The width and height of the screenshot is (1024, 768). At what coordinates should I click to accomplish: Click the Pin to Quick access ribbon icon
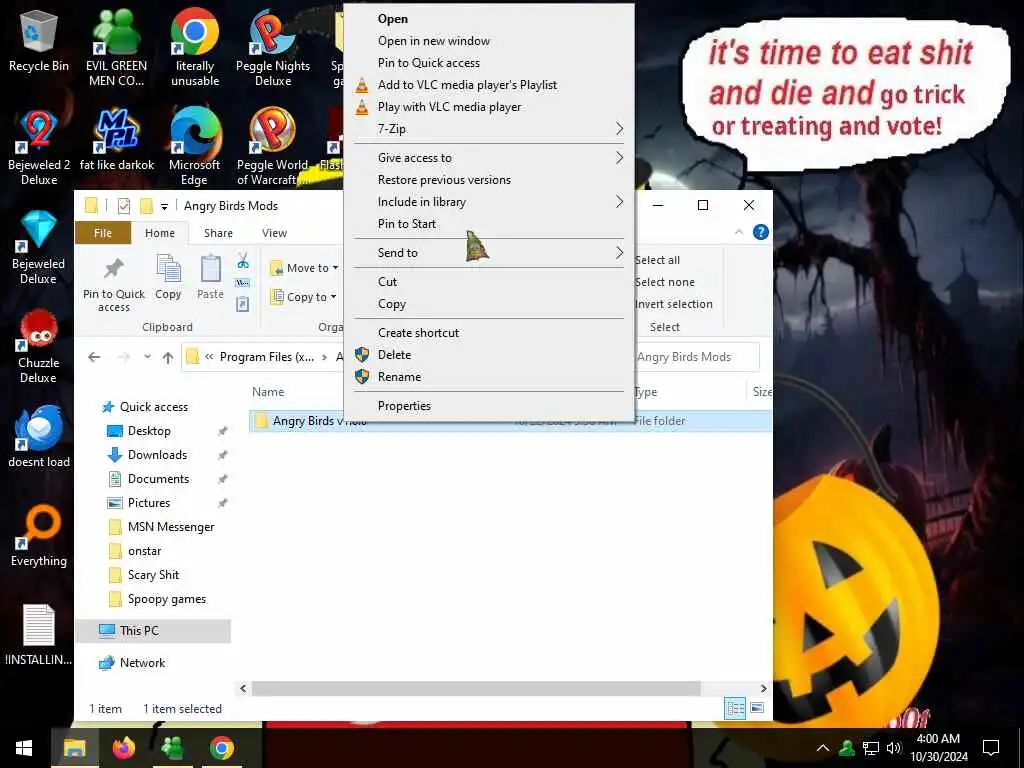point(114,285)
